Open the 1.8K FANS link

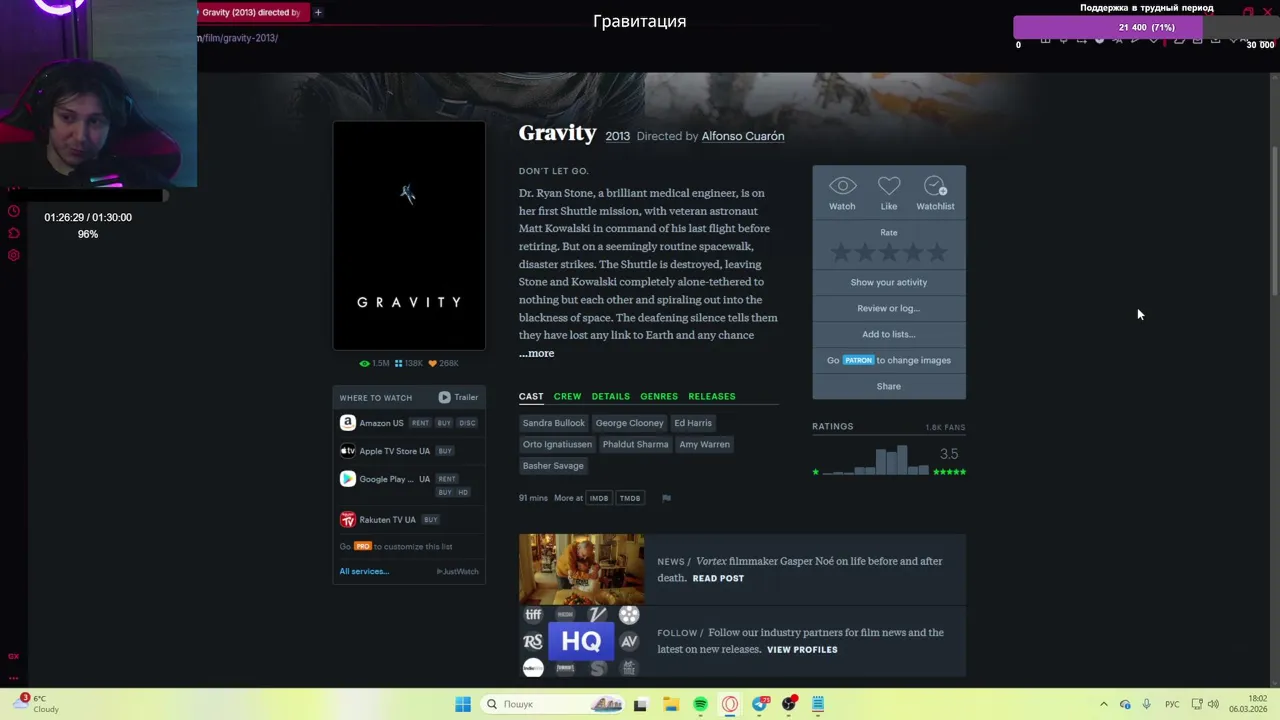[945, 427]
